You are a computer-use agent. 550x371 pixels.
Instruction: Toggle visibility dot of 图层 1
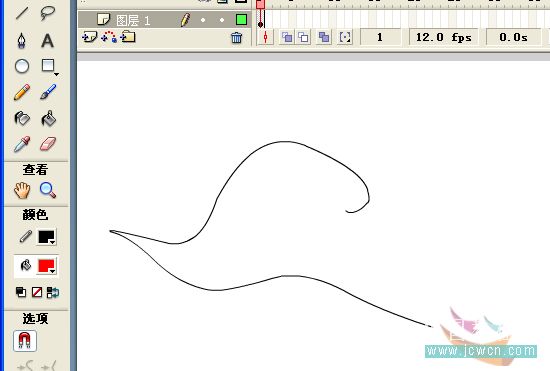tap(203, 20)
